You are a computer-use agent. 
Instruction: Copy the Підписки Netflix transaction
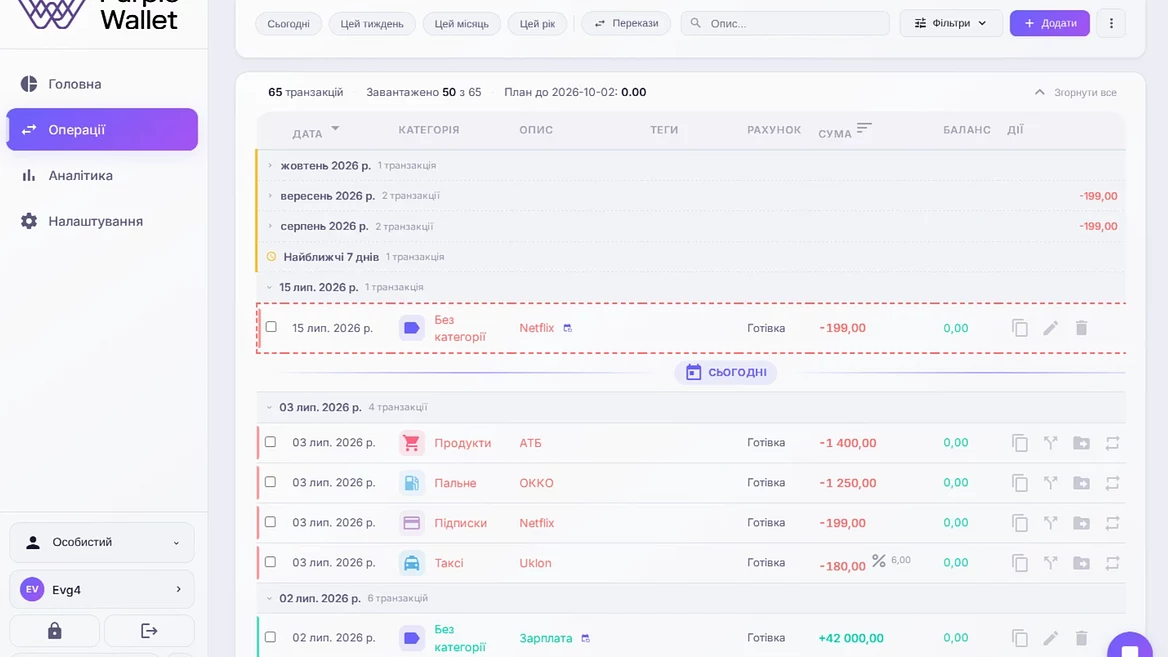click(x=1020, y=523)
